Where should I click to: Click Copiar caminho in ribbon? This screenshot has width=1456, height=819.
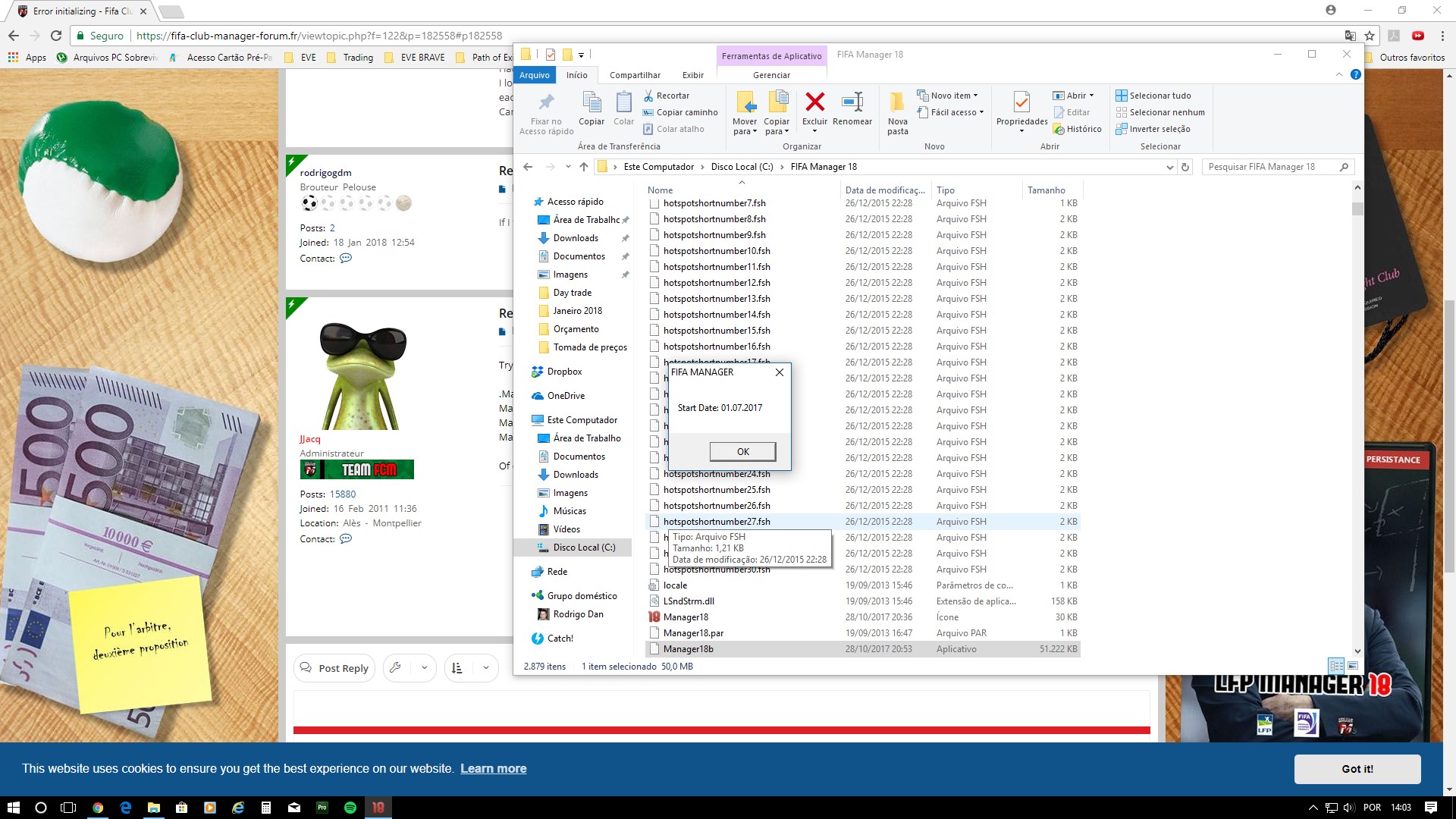click(x=680, y=112)
